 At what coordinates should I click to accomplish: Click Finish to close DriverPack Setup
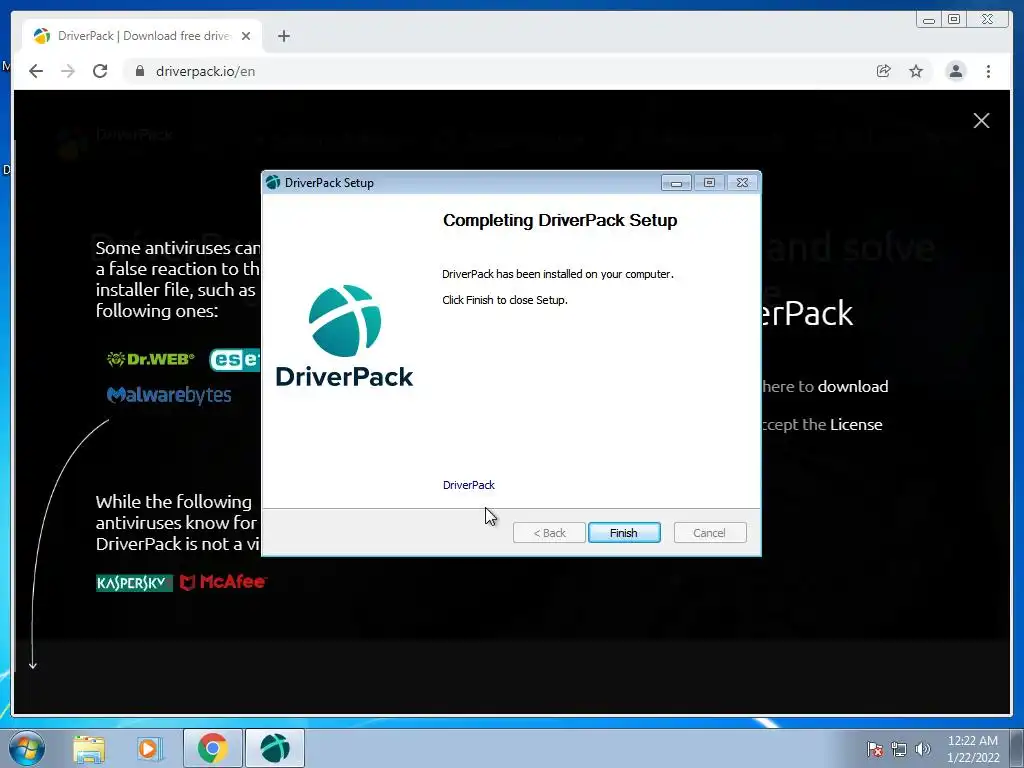624,533
